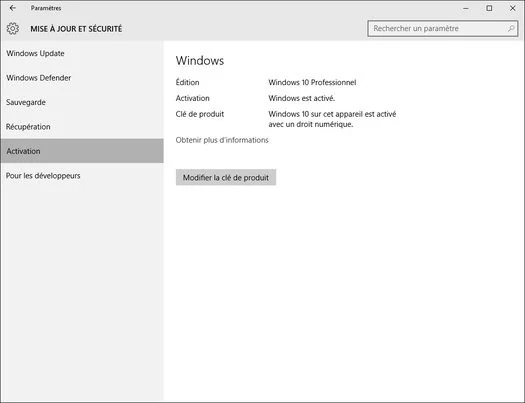Maximize the Paramètres window
Screen dimensions: 525x403
(489, 8)
